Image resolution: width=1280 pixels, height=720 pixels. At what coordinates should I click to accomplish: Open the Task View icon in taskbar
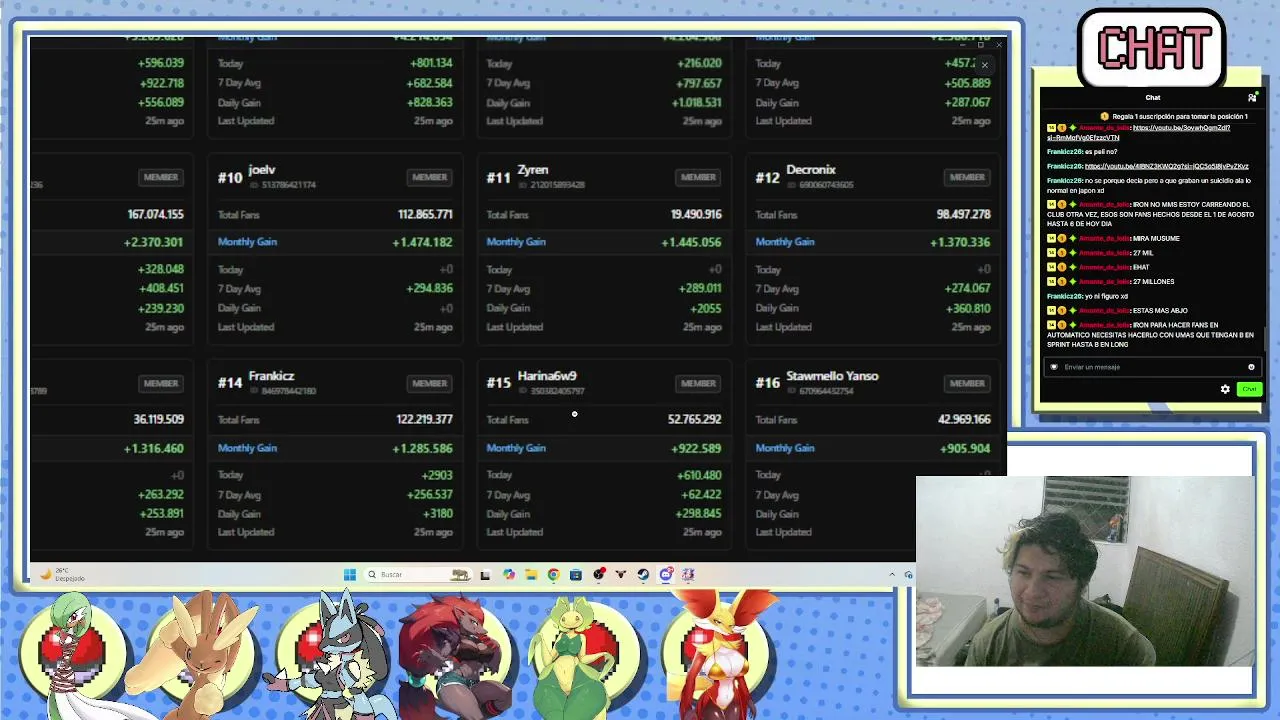coord(485,574)
